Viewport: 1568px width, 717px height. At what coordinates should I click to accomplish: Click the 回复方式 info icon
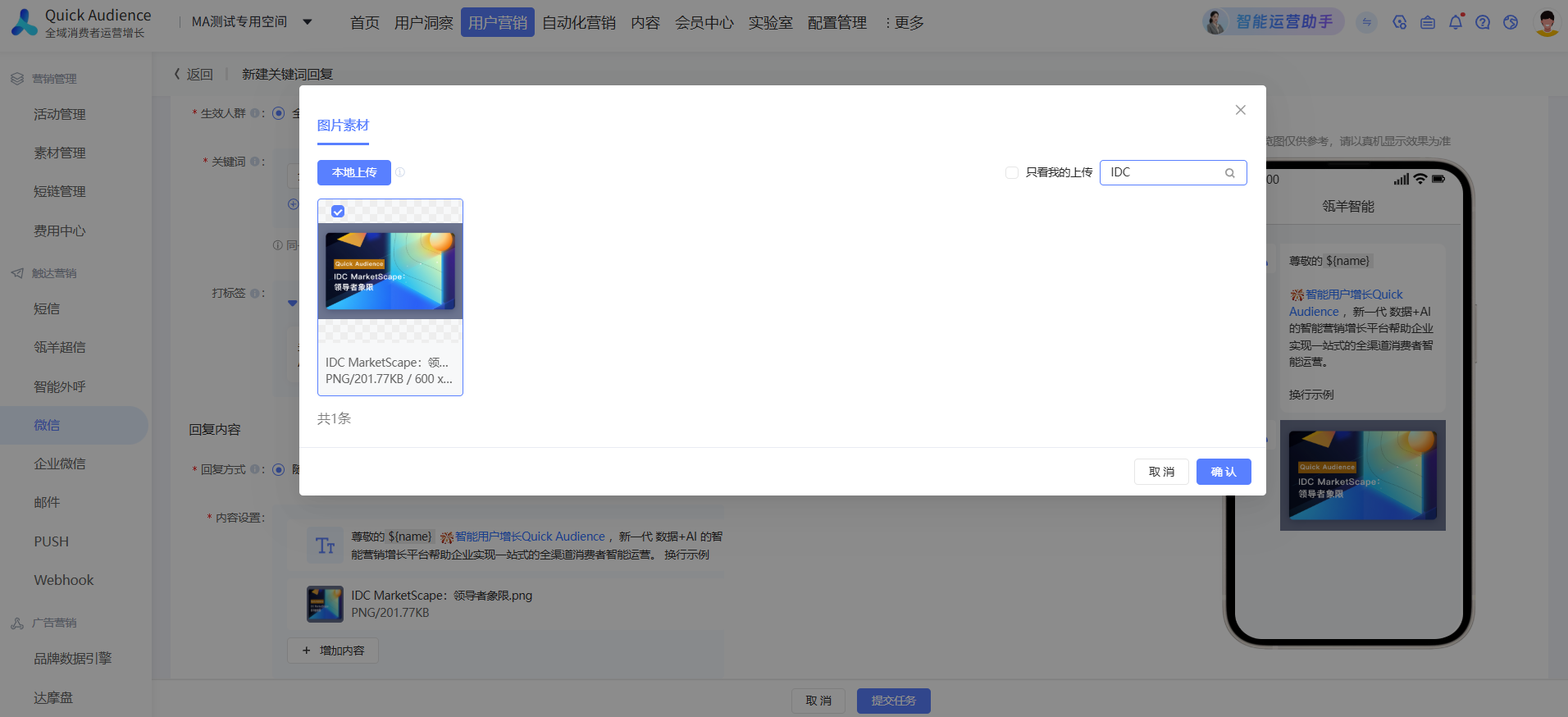click(254, 469)
